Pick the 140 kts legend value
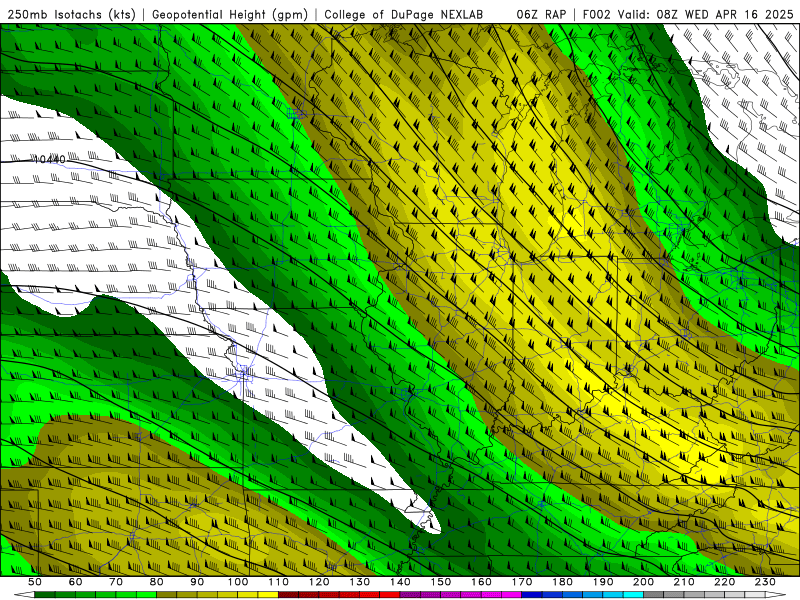This screenshot has width=800, height=600. point(400,582)
